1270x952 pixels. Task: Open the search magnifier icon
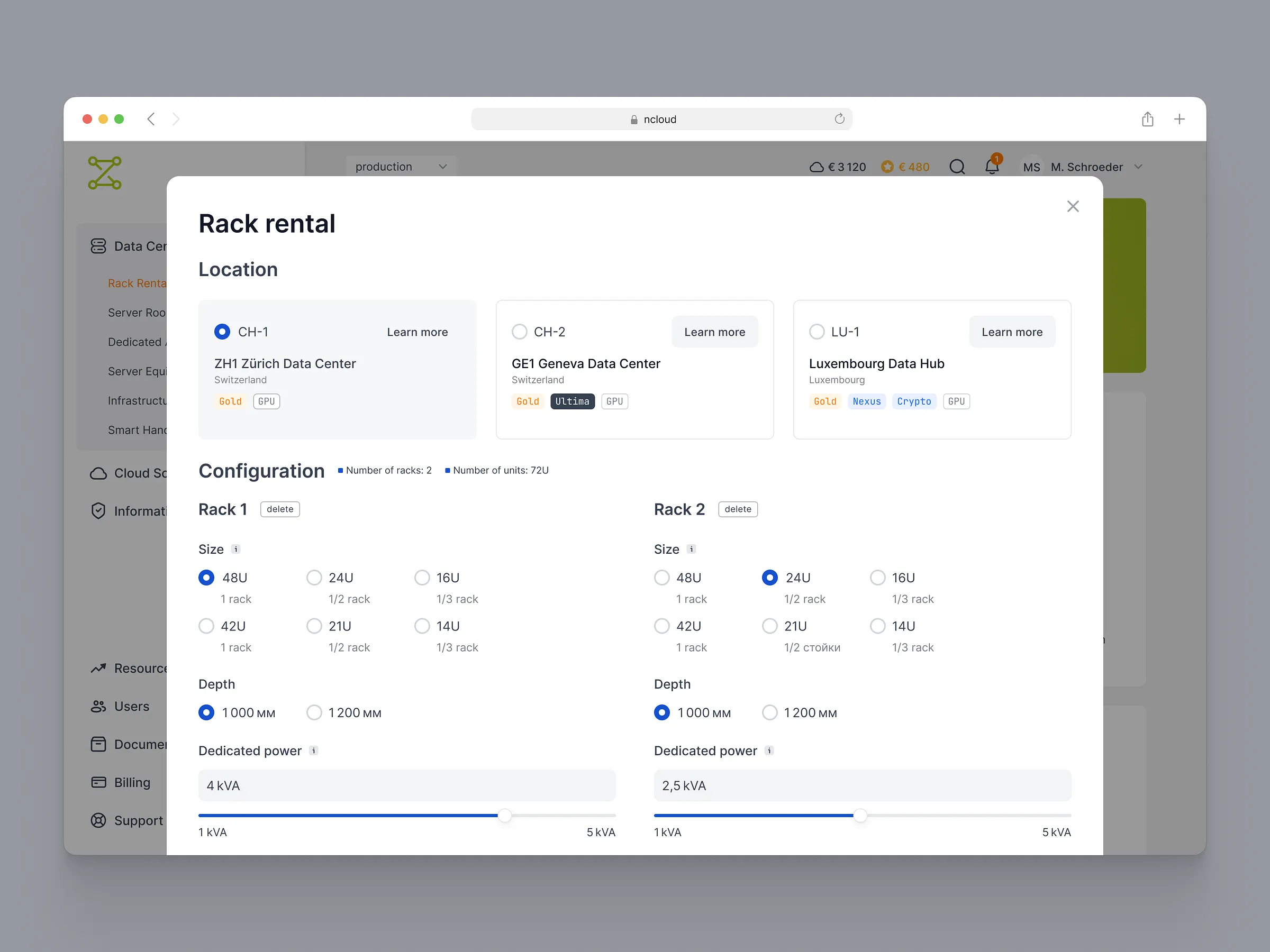pos(957,167)
